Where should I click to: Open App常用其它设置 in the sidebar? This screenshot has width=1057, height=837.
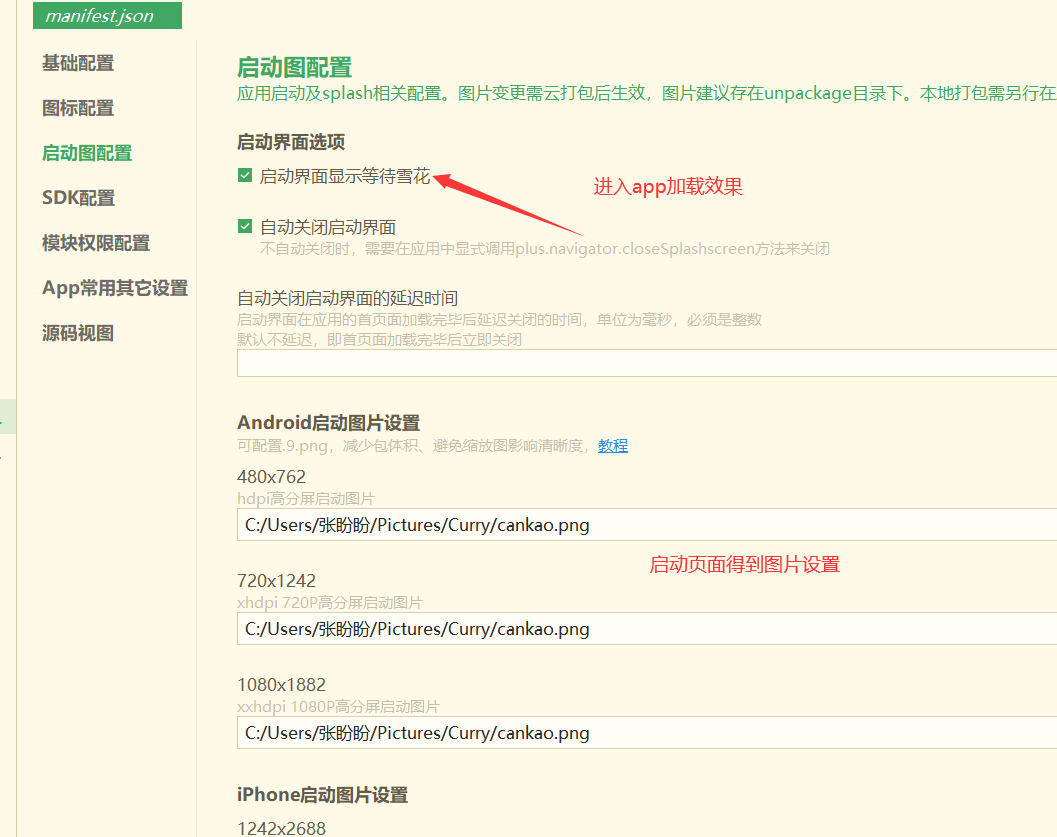(x=115, y=288)
